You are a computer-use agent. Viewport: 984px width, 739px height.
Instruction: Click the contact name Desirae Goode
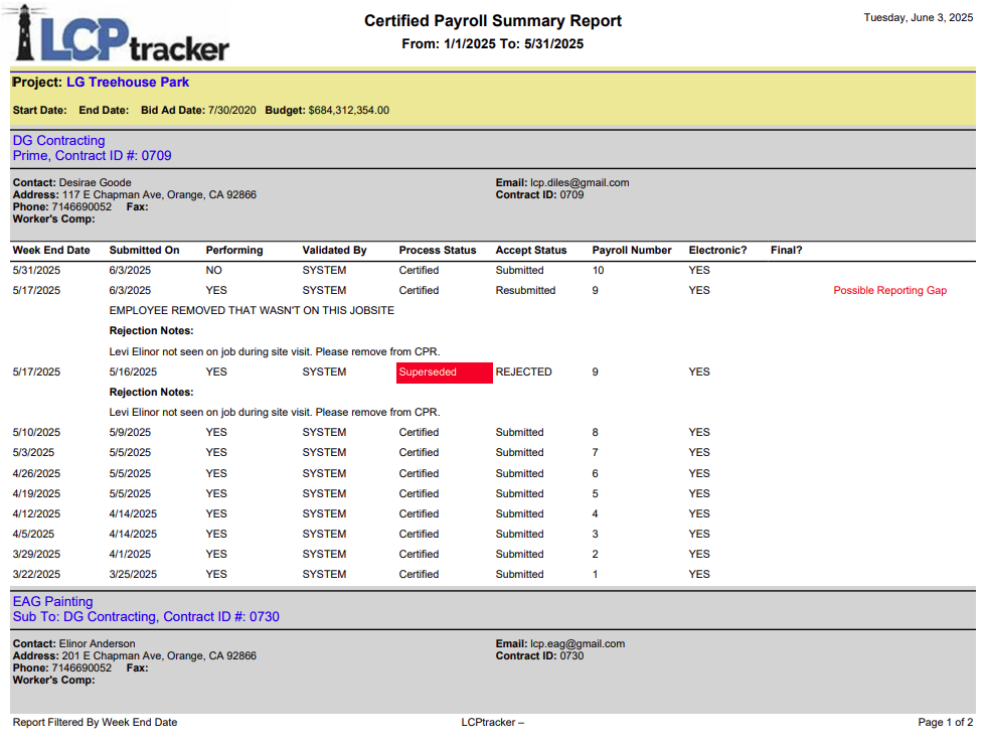coord(95,183)
